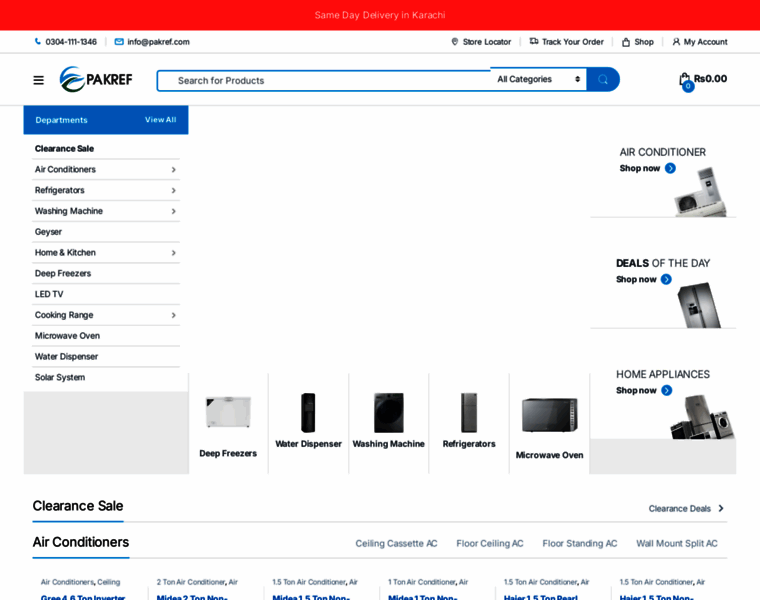Open Geyser in departments menu
This screenshot has height=600, width=760.
48,232
